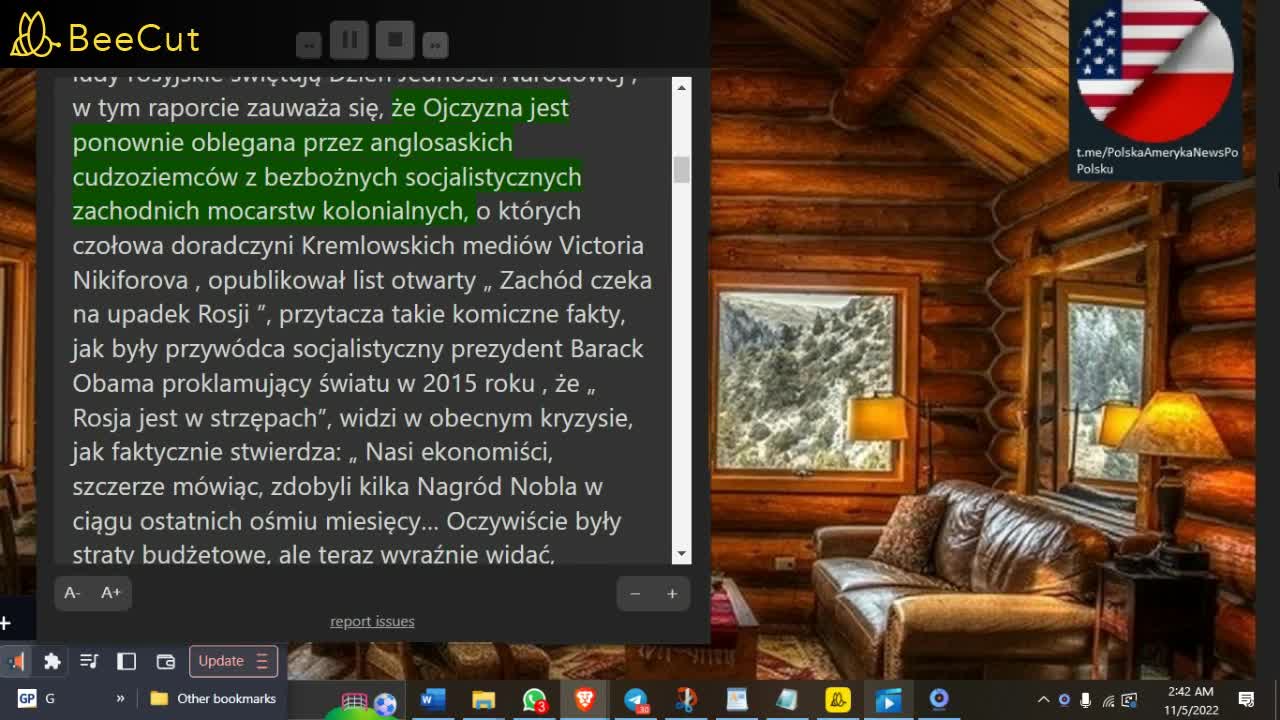Open the report issues link
Viewport: 1280px width, 720px height.
pos(372,621)
